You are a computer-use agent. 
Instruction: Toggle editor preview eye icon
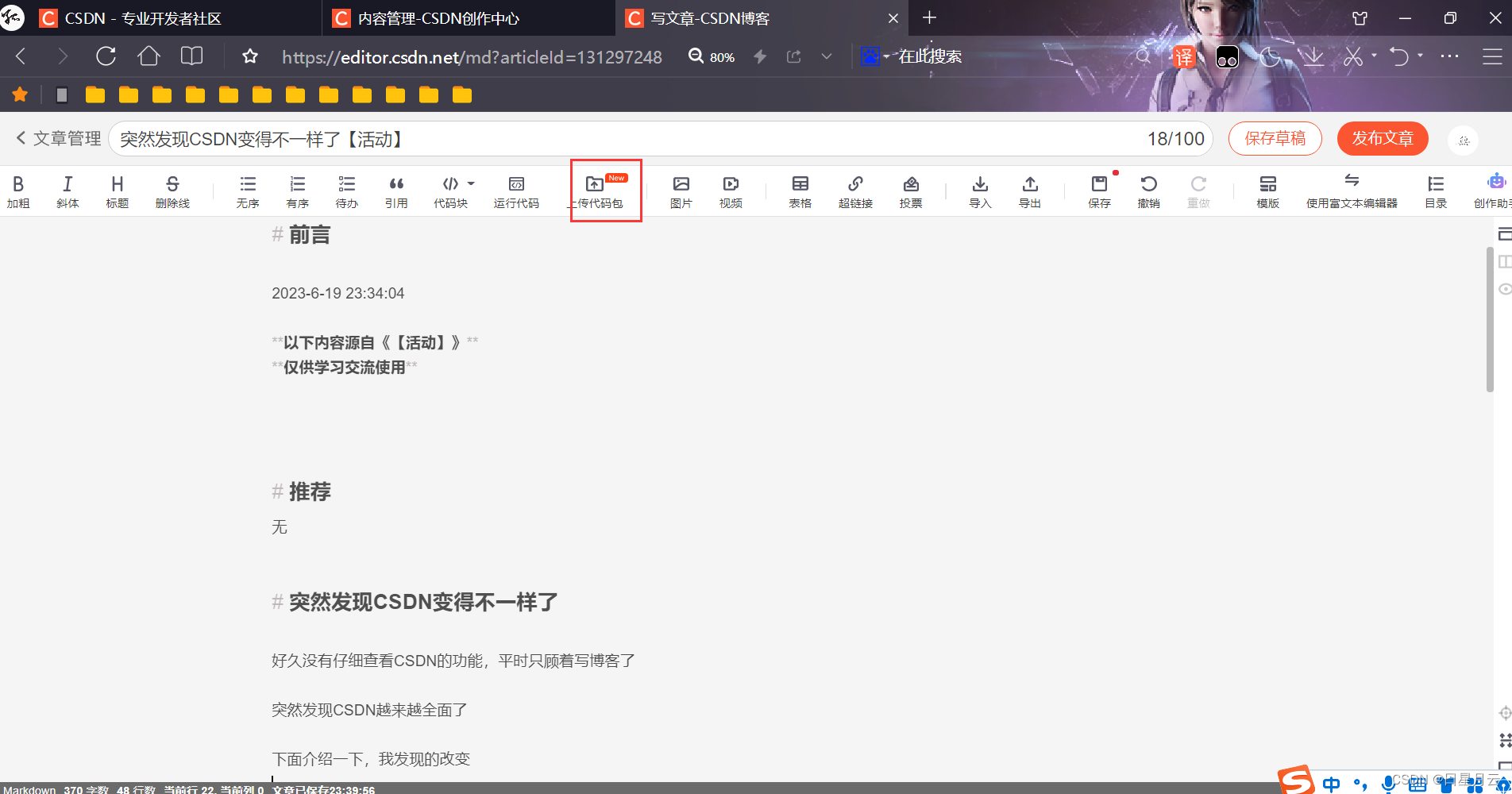click(1504, 289)
